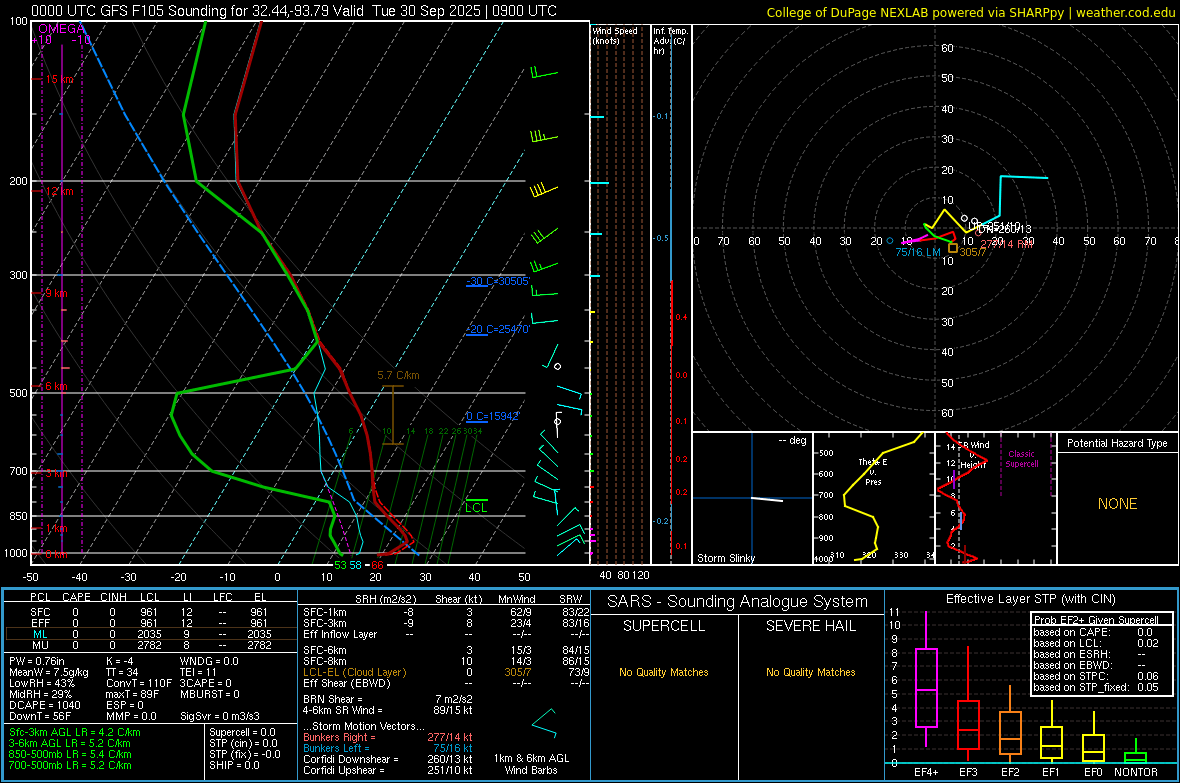Click the 'Inf. Temp. Adv. (C/hr)' panel header

670,41
